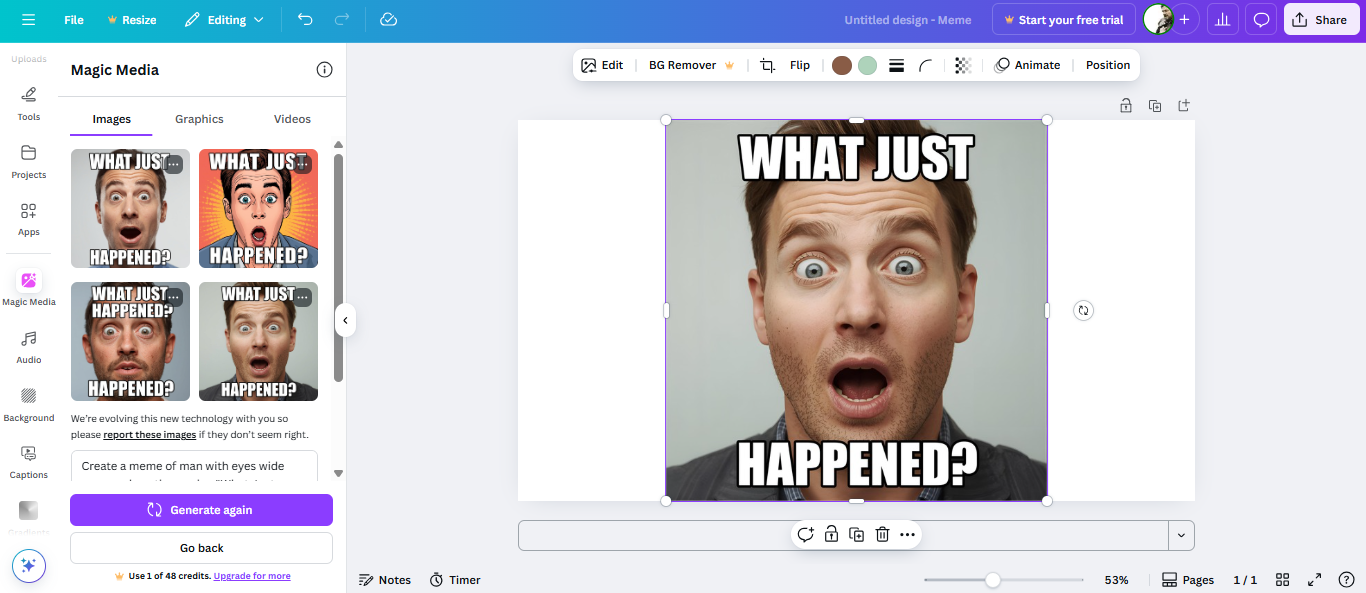Click the Generate again button
Viewport: 1366px width, 593px height.
coord(200,510)
